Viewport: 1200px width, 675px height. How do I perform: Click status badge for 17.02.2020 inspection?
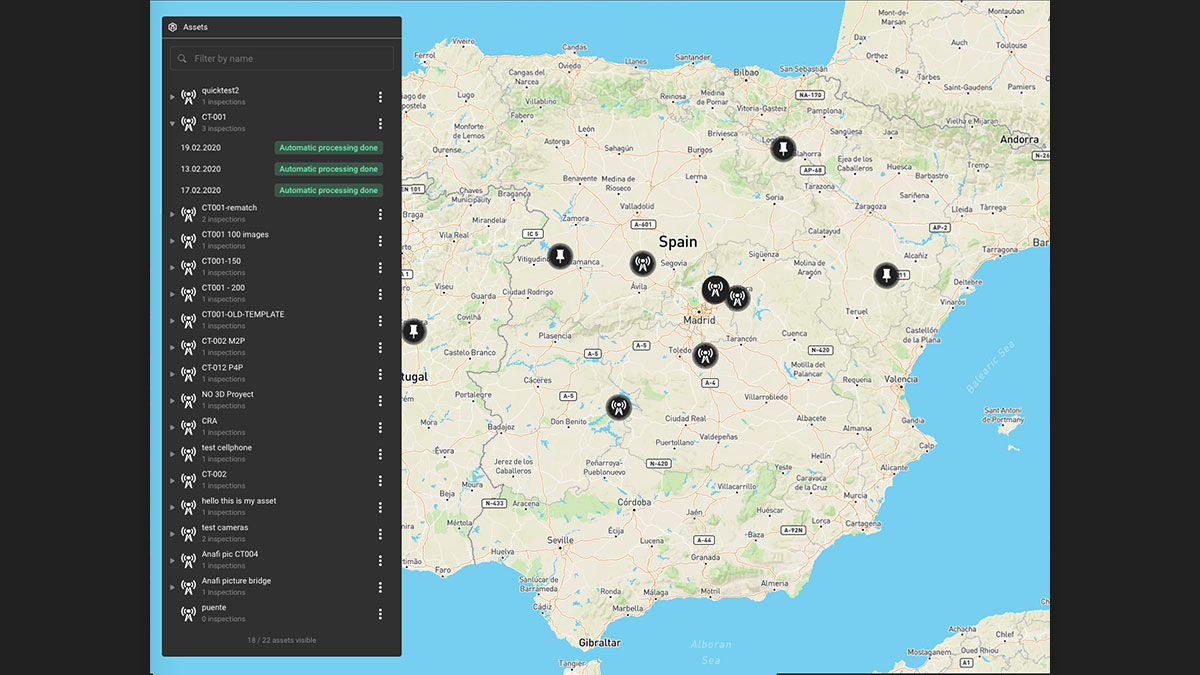tap(328, 190)
